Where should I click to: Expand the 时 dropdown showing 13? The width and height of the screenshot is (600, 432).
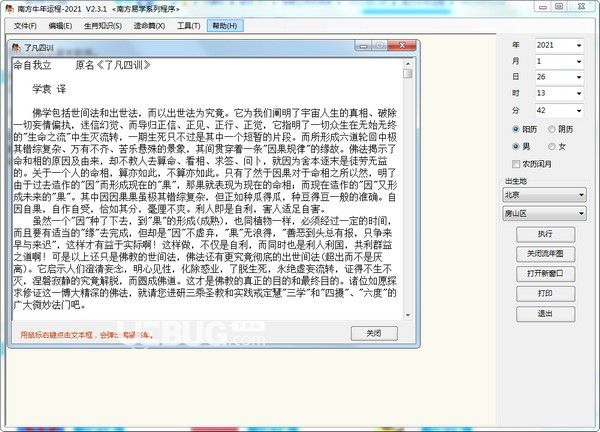tap(579, 93)
